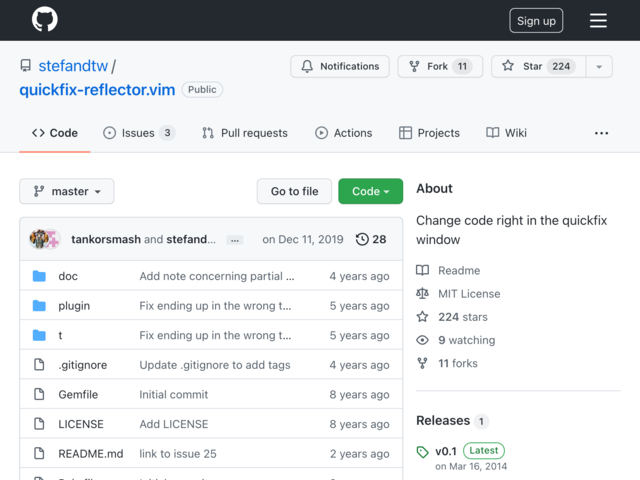Switch to the Code tab

point(55,133)
